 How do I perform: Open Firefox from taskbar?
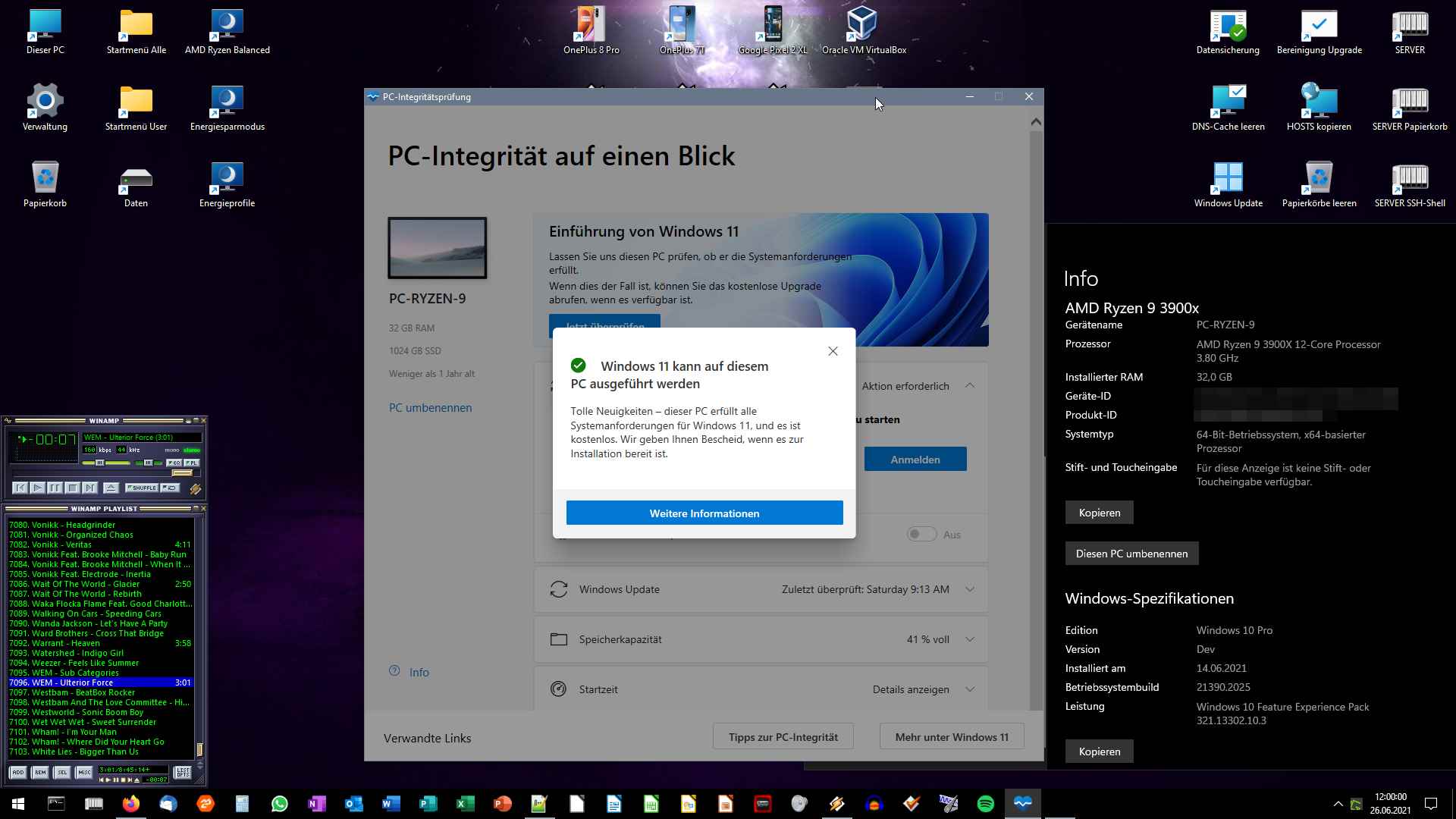click(130, 803)
